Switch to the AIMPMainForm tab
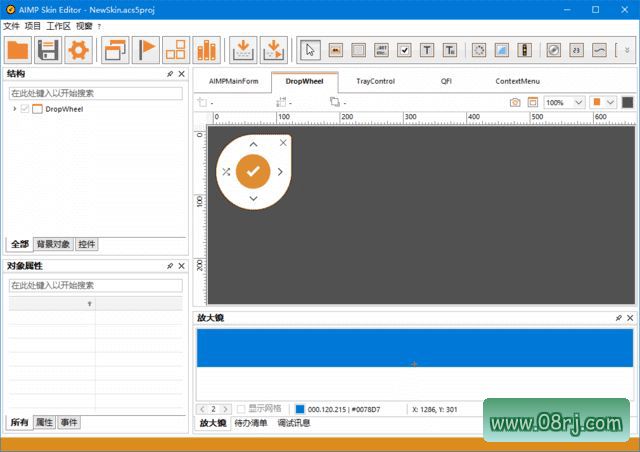640x452 pixels. [x=233, y=81]
